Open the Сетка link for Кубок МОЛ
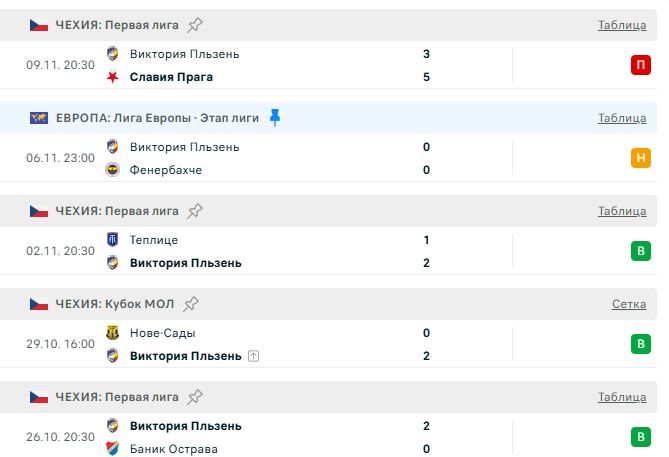 tap(629, 304)
